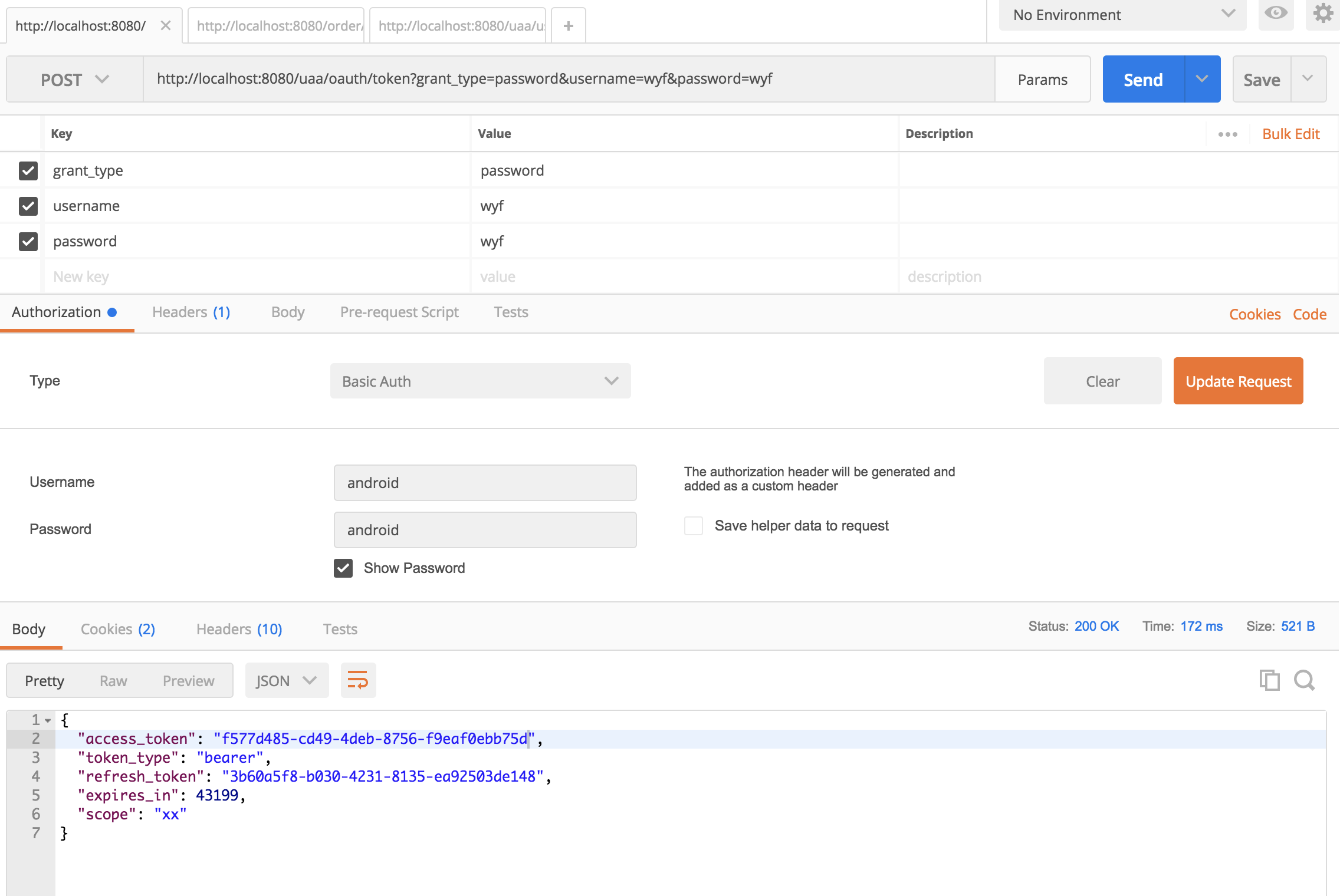Add a new request tab with plus icon
This screenshot has height=896, width=1340.
(568, 26)
